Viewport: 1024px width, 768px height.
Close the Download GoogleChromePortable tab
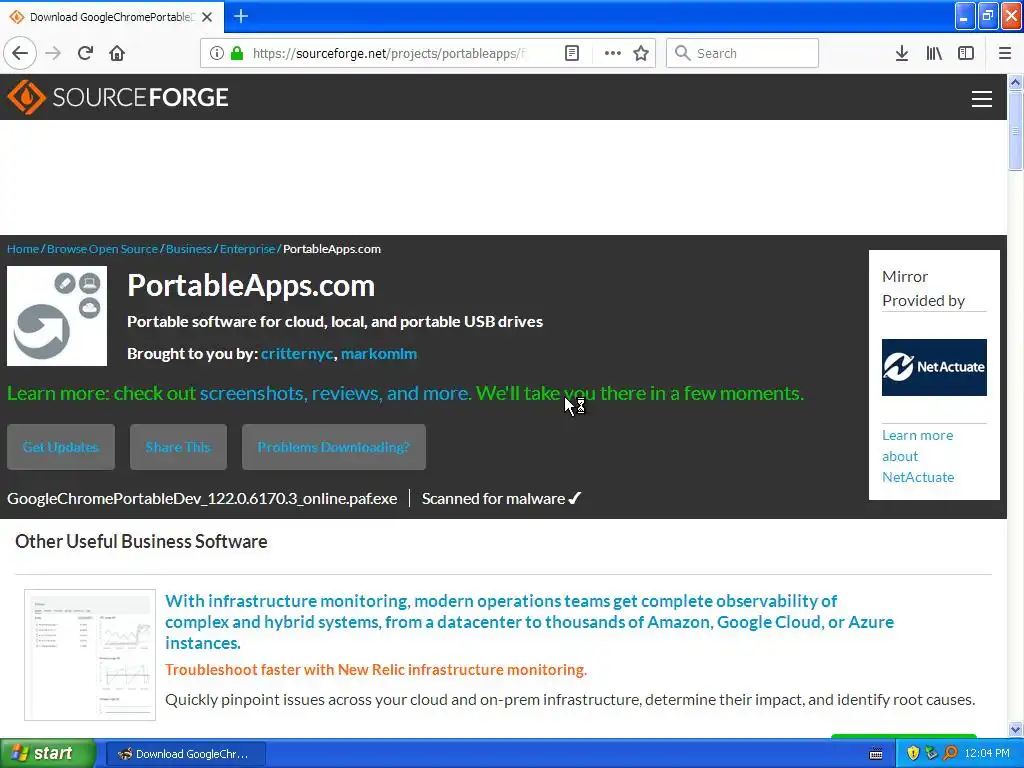click(x=207, y=17)
